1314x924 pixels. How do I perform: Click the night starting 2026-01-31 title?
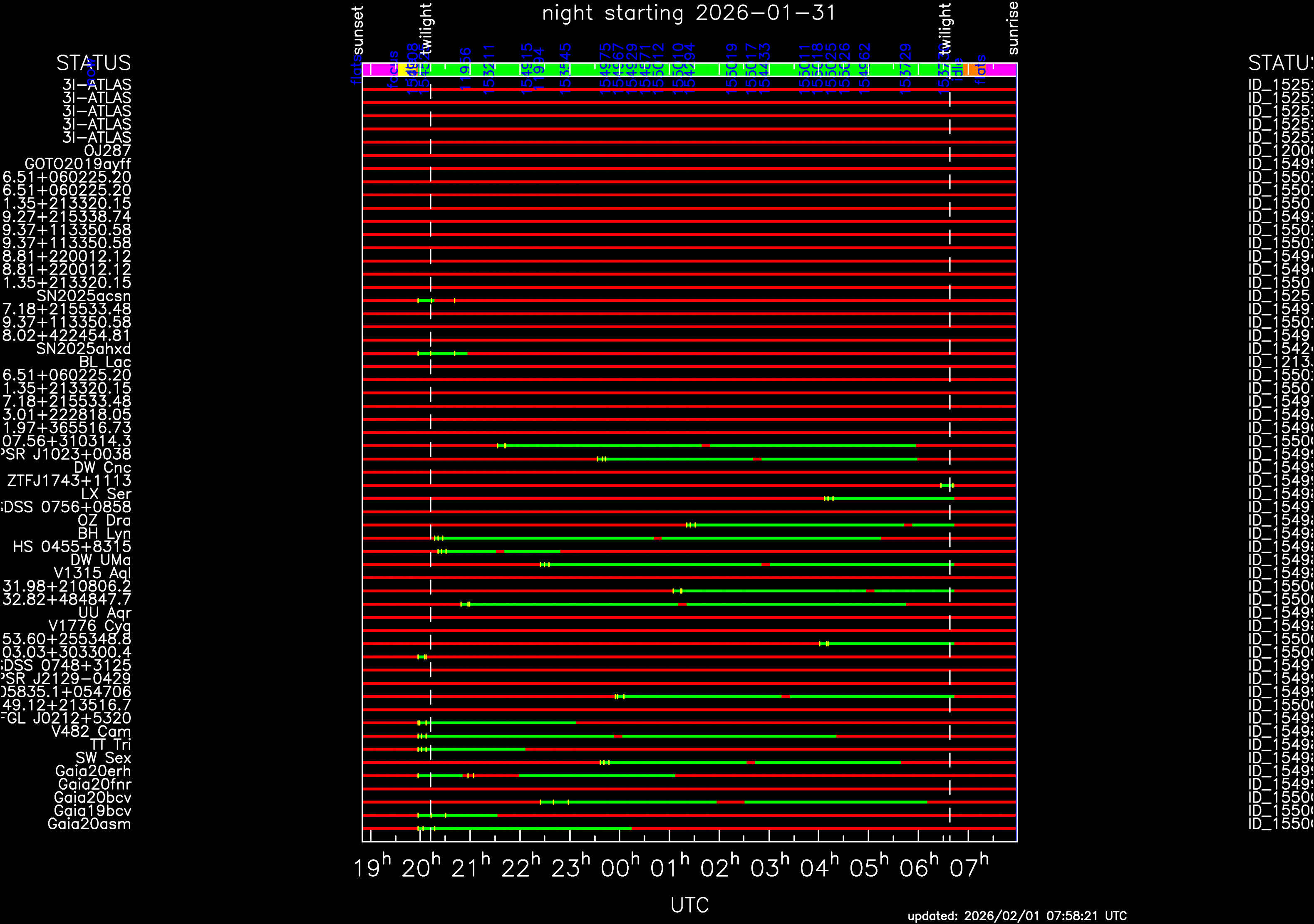click(689, 12)
